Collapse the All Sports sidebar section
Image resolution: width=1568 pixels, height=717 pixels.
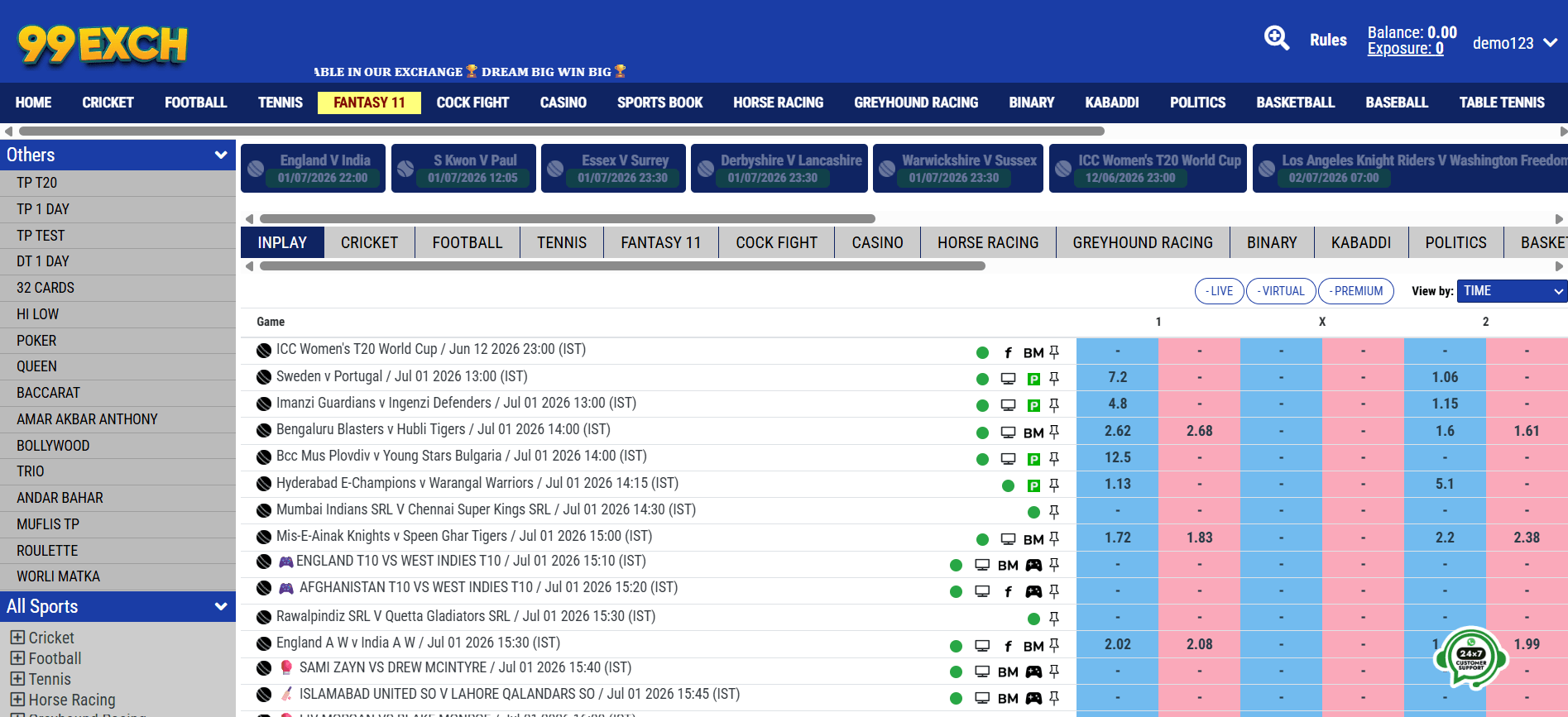(x=117, y=606)
